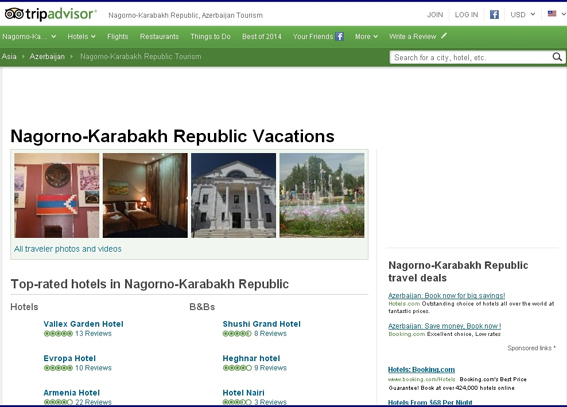This screenshot has width=567, height=407.
Task: Click the LOG IN button
Action: pos(466,15)
